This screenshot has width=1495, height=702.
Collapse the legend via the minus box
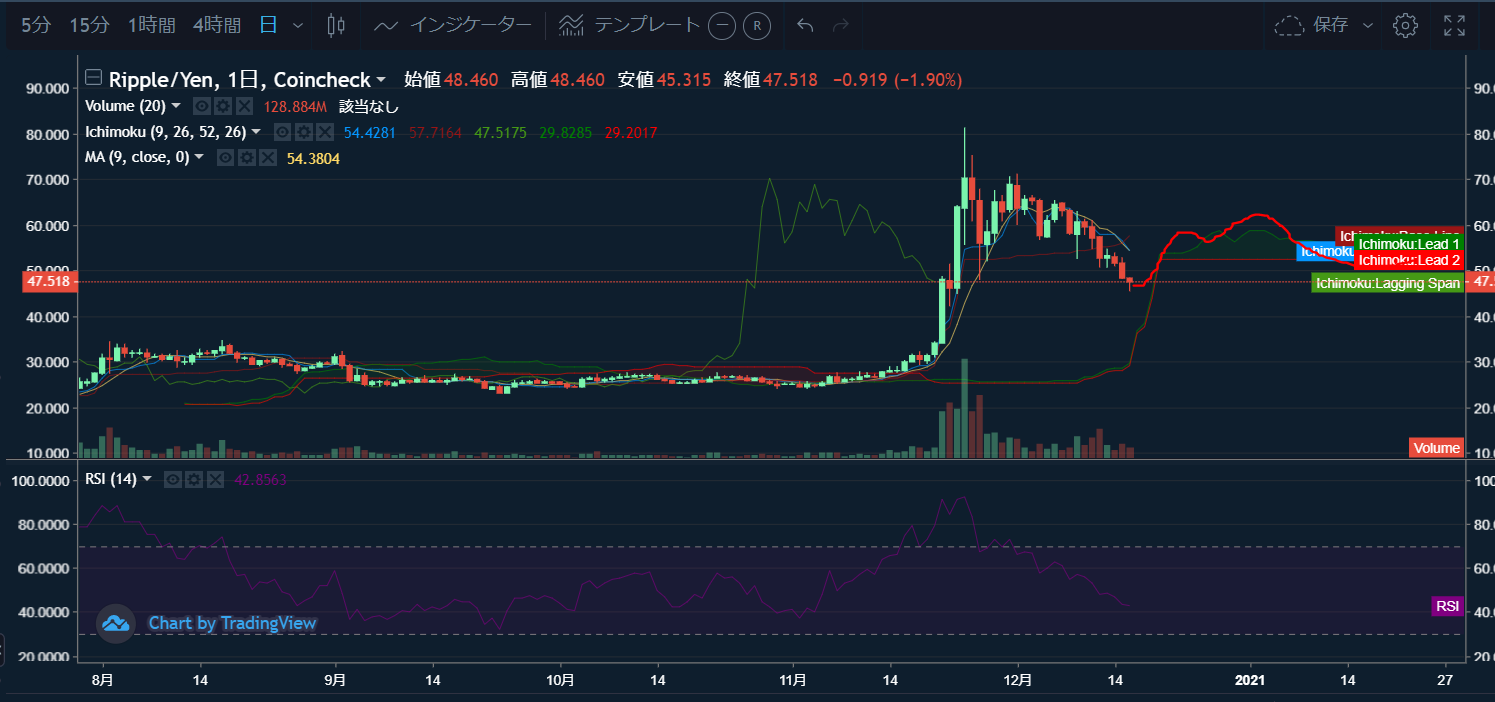(x=93, y=78)
